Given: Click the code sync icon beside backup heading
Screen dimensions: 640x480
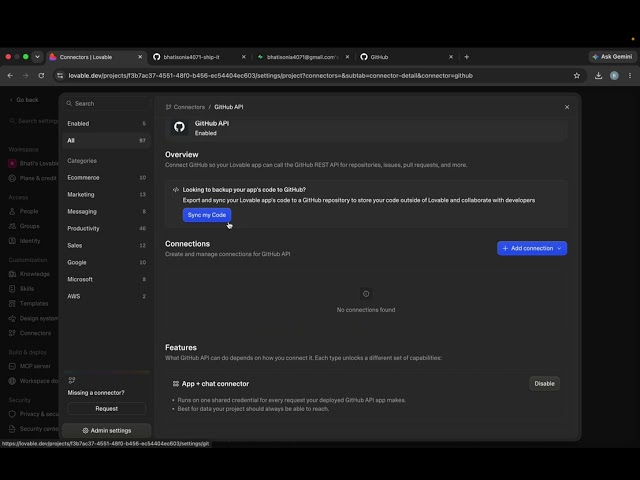Looking at the screenshot, I should pyautogui.click(x=176, y=190).
